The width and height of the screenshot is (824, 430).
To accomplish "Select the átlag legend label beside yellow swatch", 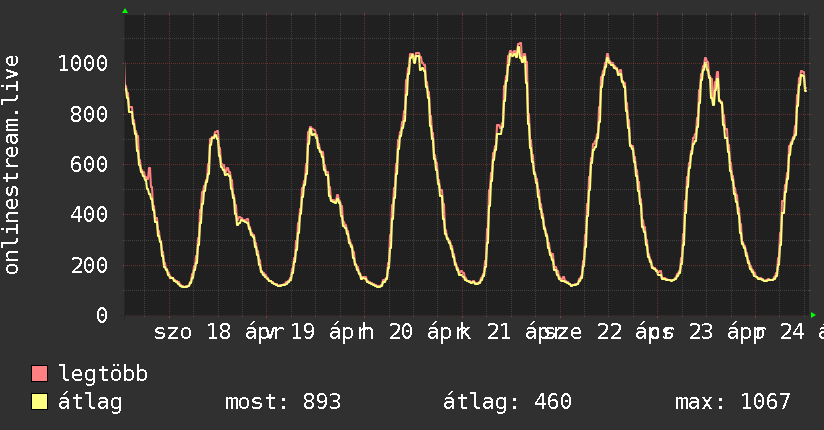I will tap(90, 403).
